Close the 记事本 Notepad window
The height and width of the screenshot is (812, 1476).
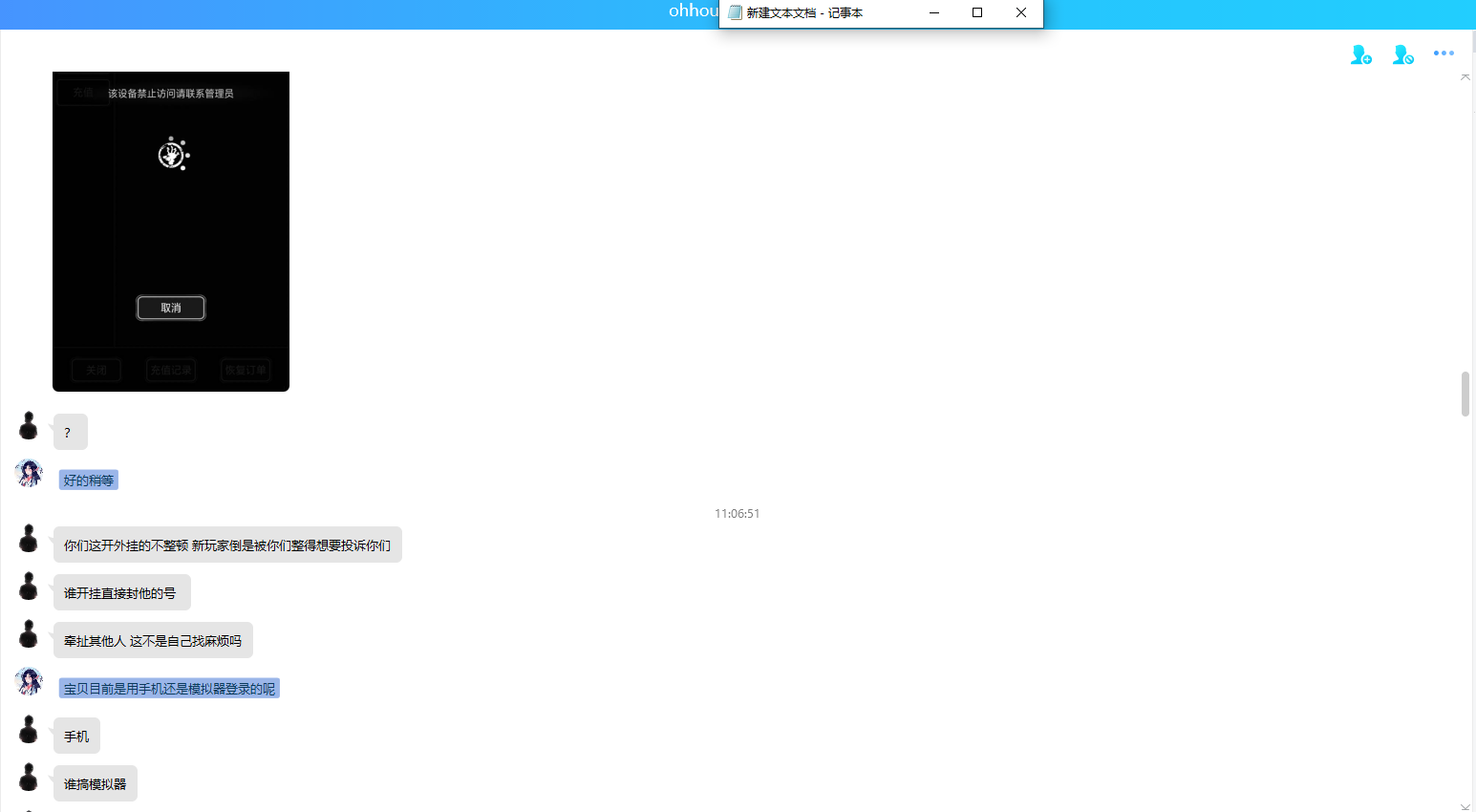tap(1021, 12)
